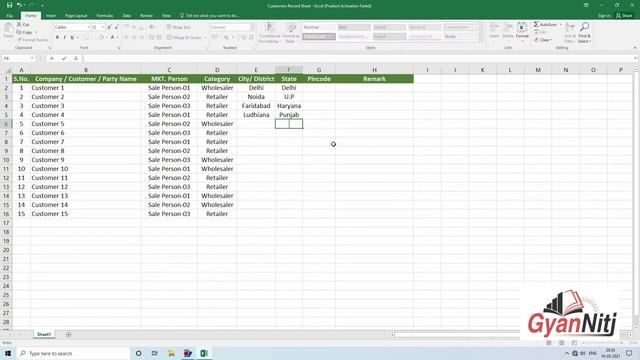
Task: Click the Cortana circle on the taskbar
Action: coord(138,353)
